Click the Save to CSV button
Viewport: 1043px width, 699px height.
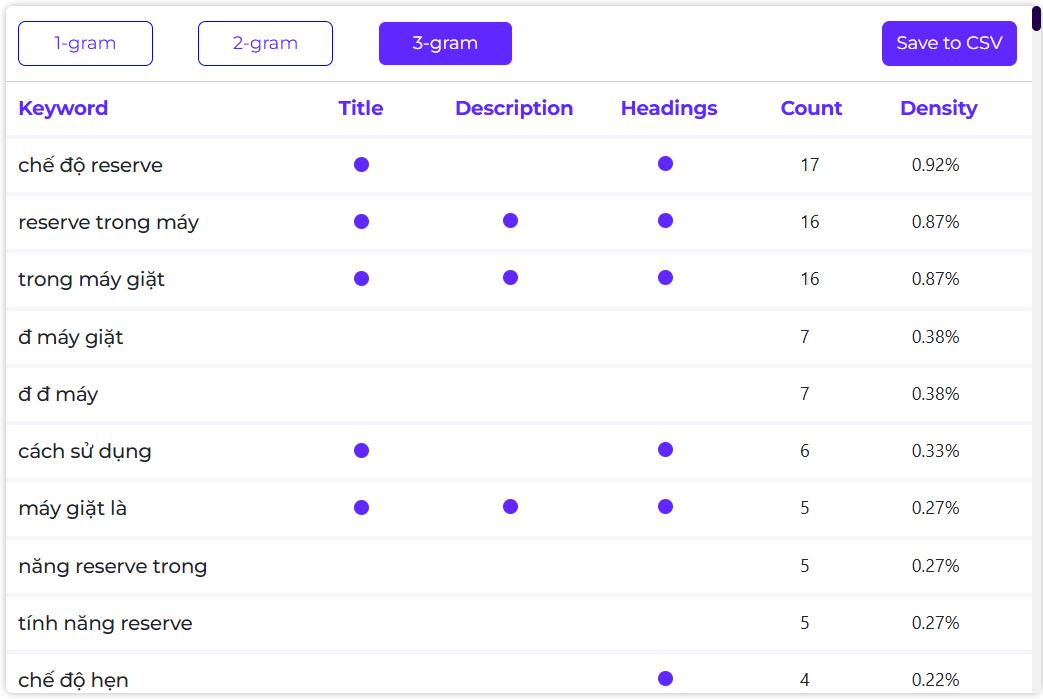coord(949,44)
